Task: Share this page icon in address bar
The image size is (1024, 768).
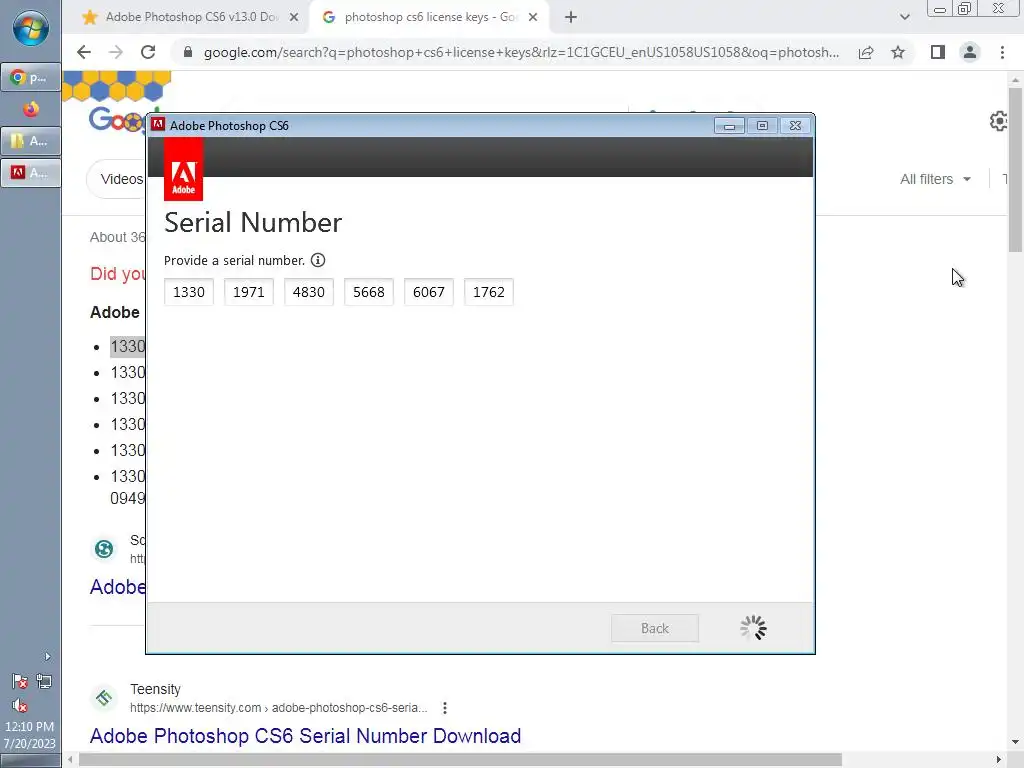Action: pos(866,52)
